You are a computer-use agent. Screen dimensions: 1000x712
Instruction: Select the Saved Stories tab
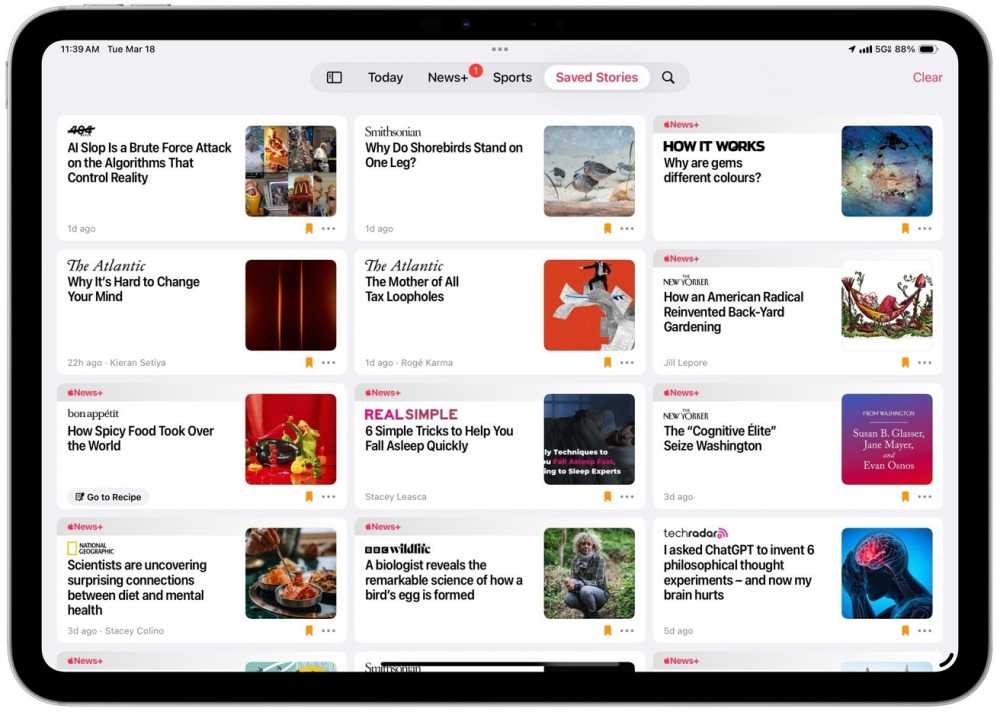click(x=596, y=77)
